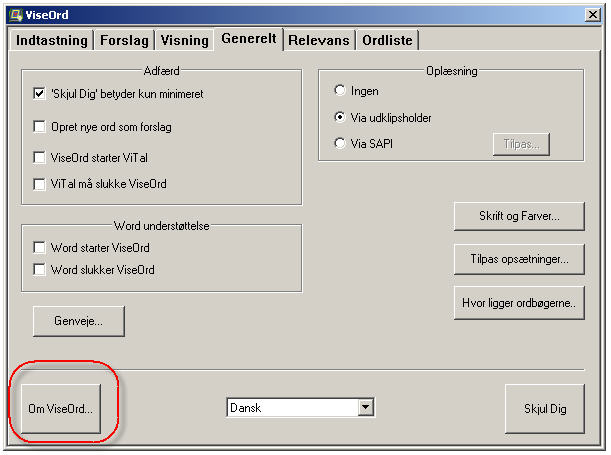Enable ViTal må slukke ViseOrd

click(39, 183)
